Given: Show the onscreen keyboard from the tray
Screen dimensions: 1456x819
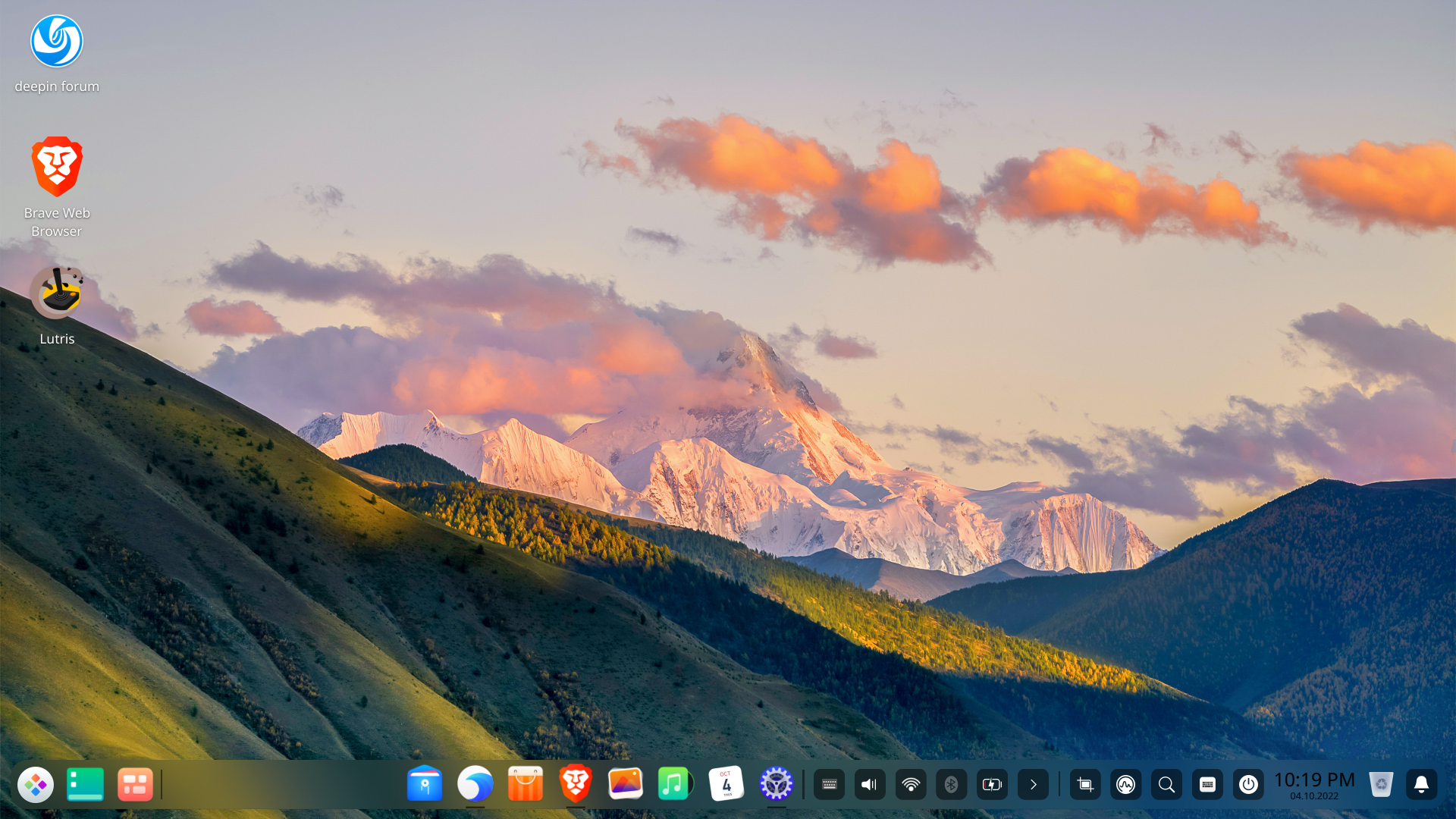Looking at the screenshot, I should (1208, 785).
